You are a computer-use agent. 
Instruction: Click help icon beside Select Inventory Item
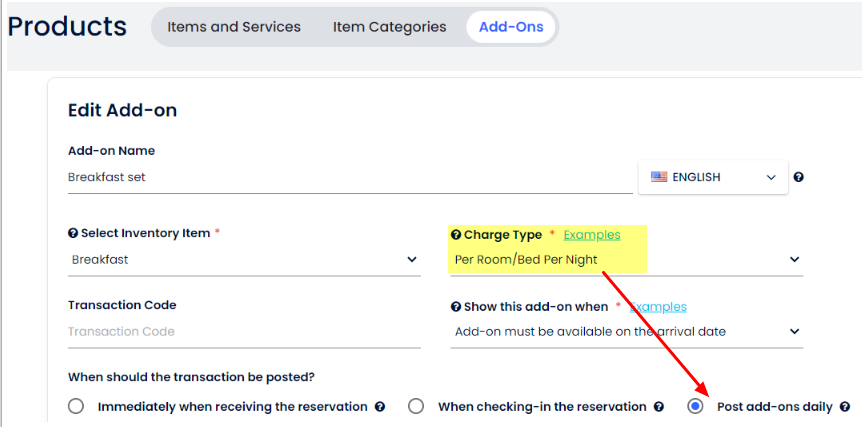(73, 233)
